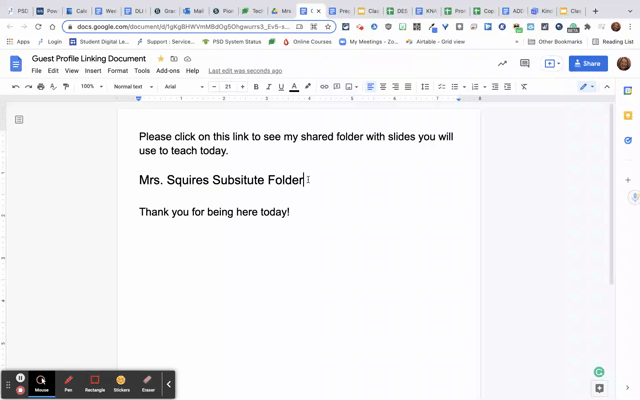
Task: Select Left align
Action: pos(370,87)
